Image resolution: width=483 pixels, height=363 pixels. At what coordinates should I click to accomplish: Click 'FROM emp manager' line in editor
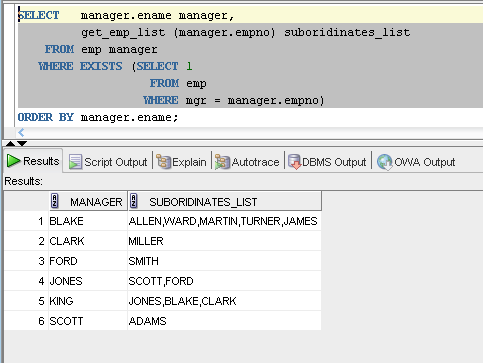[x=101, y=50]
